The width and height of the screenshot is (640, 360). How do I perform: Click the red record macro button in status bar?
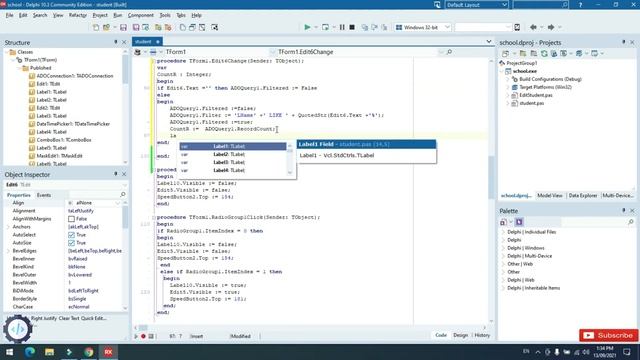coord(143,336)
